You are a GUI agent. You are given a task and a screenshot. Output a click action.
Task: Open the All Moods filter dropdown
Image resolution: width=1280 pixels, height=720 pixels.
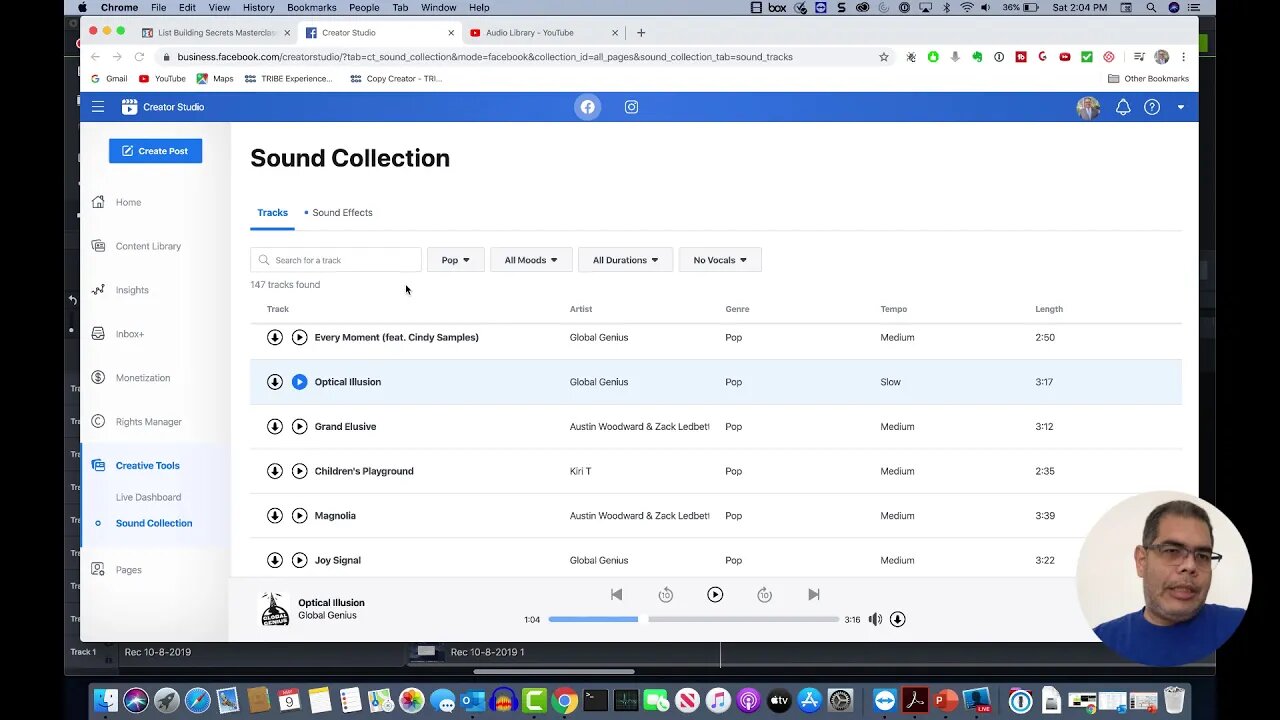click(x=531, y=260)
